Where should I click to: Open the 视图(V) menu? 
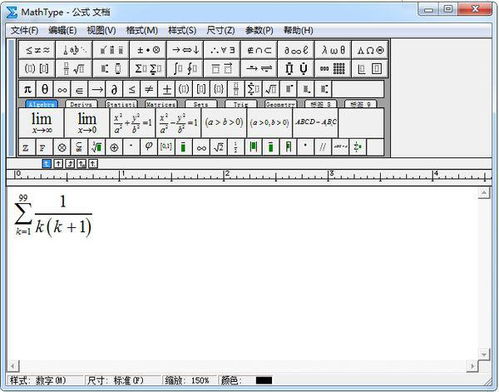101,31
